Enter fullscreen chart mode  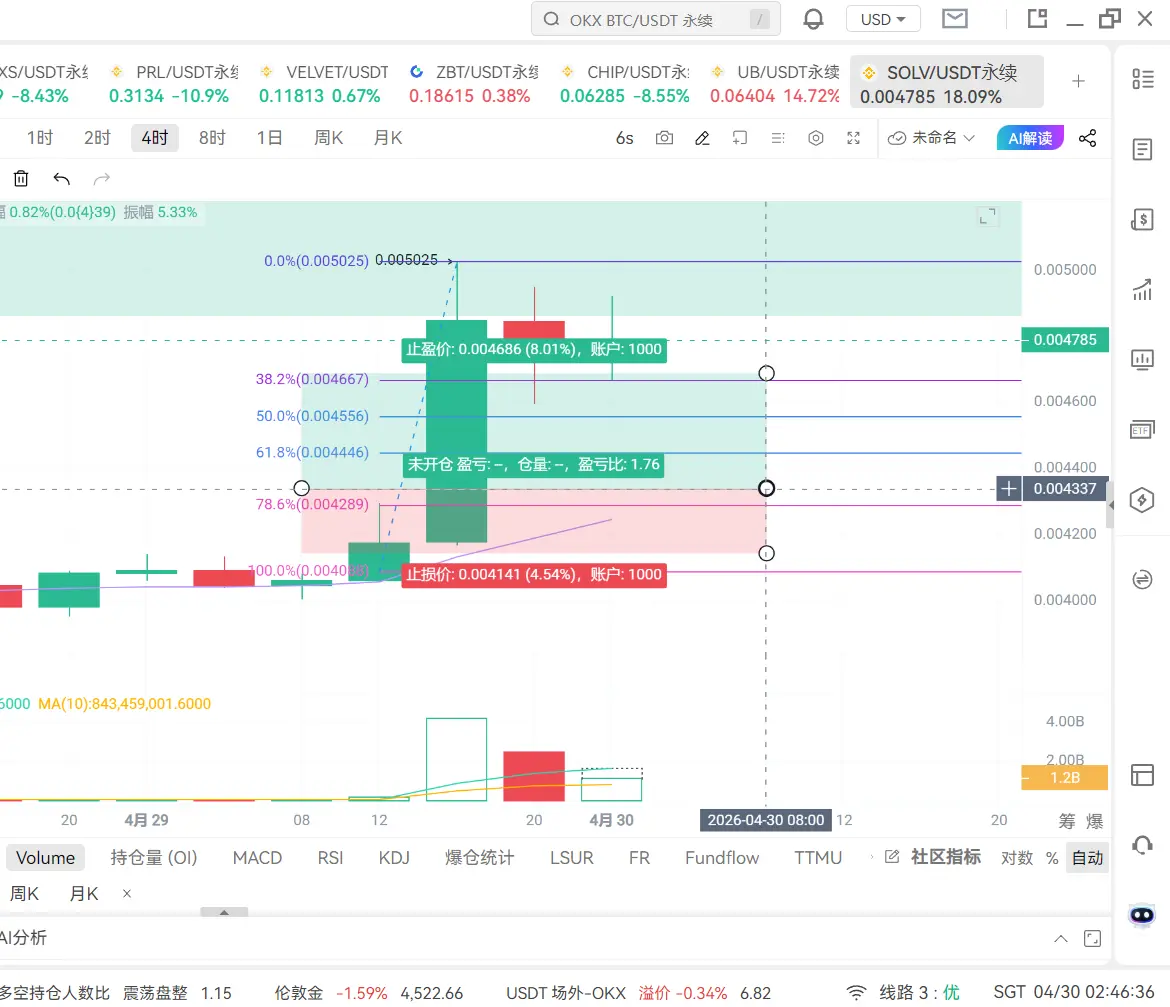[854, 138]
